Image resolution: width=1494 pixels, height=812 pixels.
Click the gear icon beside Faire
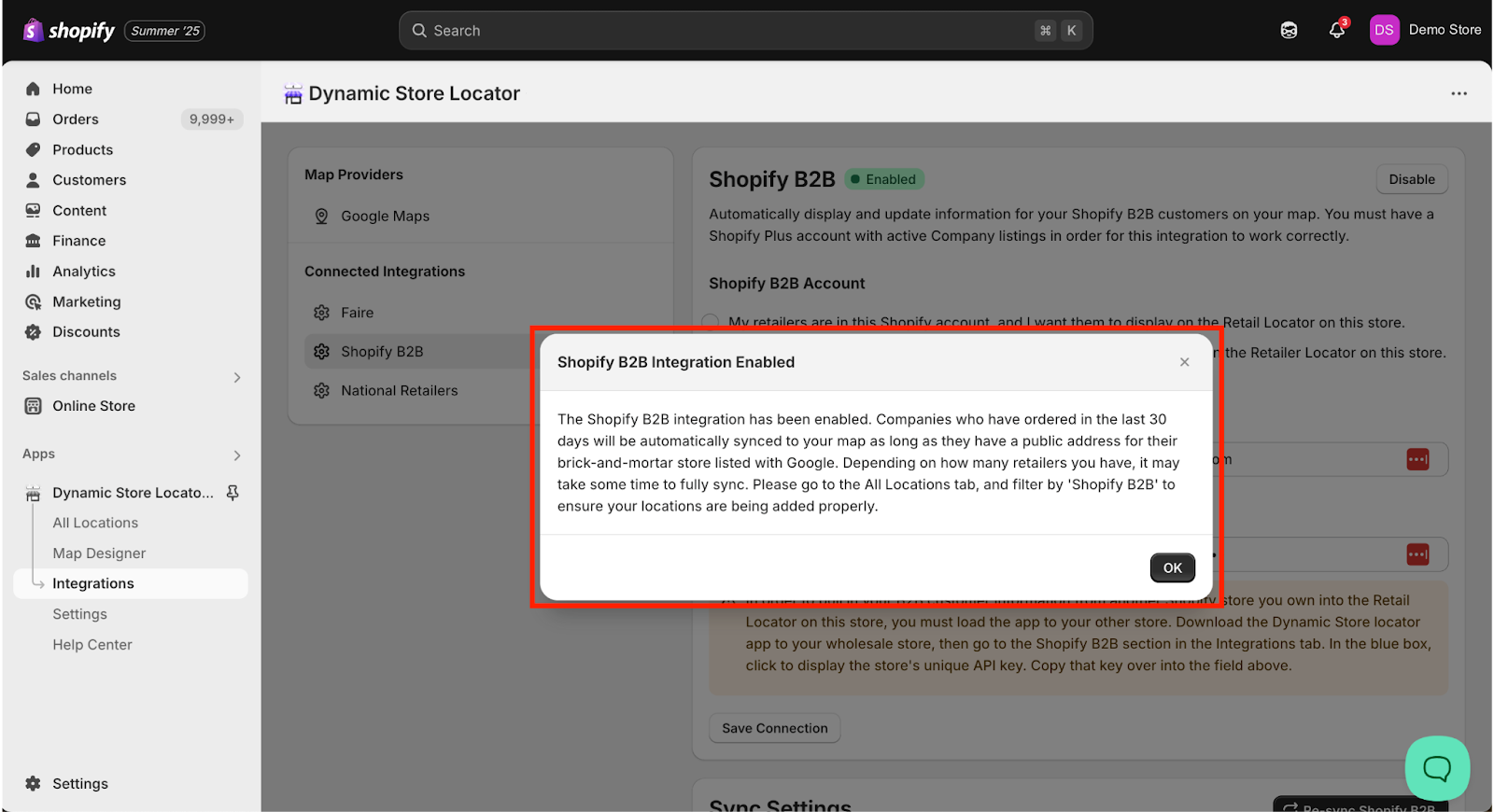(322, 313)
